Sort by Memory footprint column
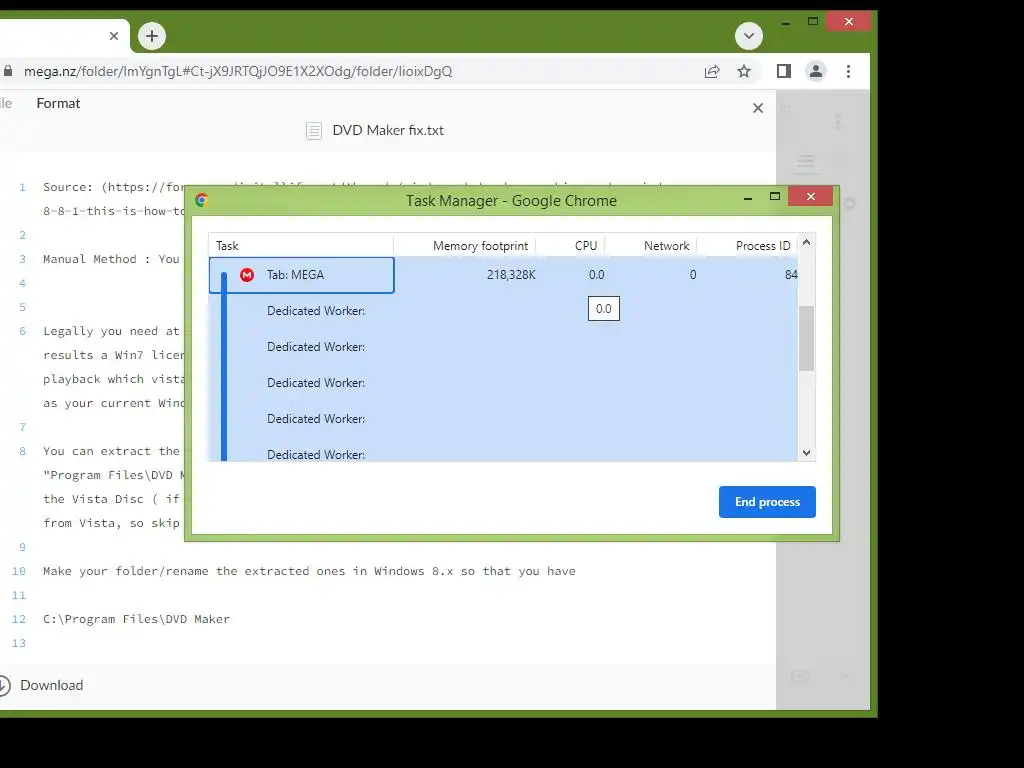 (x=465, y=246)
